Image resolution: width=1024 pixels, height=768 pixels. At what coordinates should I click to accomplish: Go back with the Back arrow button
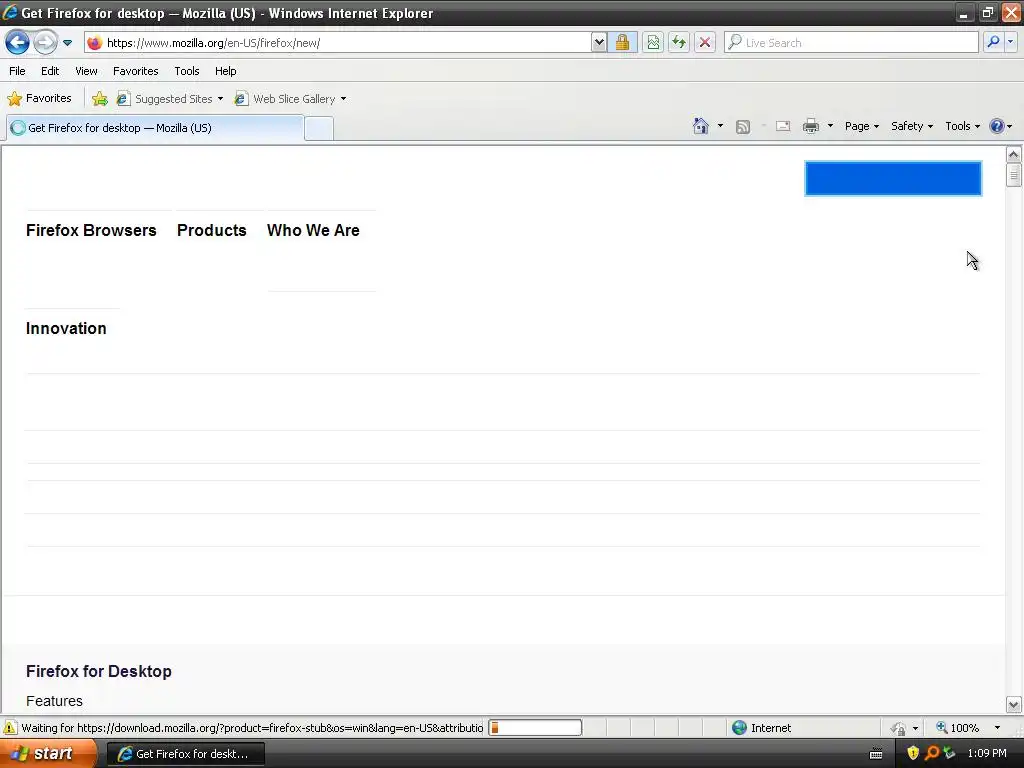(x=18, y=43)
